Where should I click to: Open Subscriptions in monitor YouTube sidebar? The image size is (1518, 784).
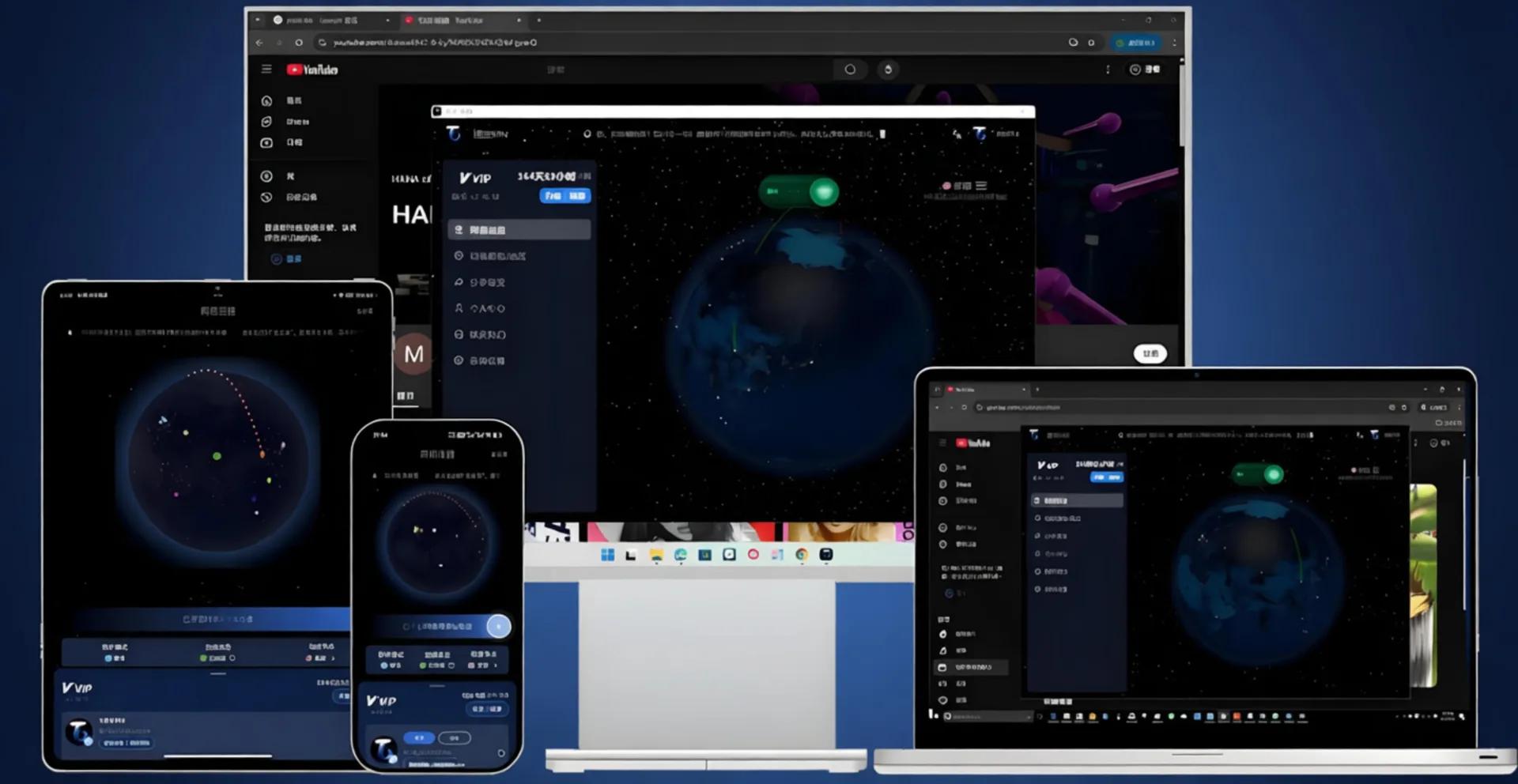pos(283,142)
